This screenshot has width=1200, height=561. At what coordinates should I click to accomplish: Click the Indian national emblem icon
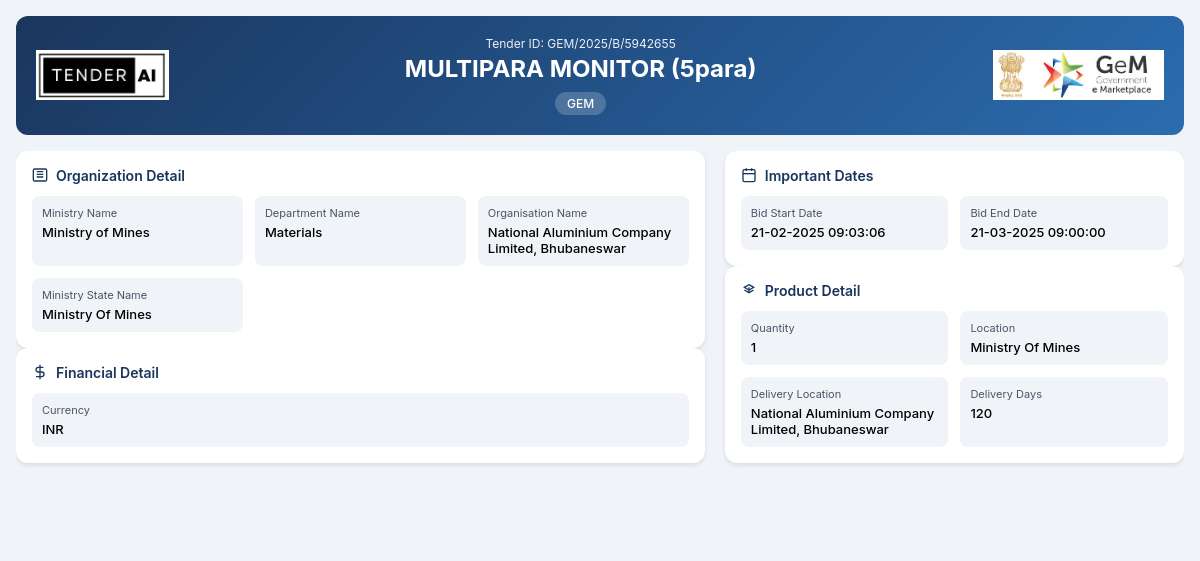[x=1013, y=75]
